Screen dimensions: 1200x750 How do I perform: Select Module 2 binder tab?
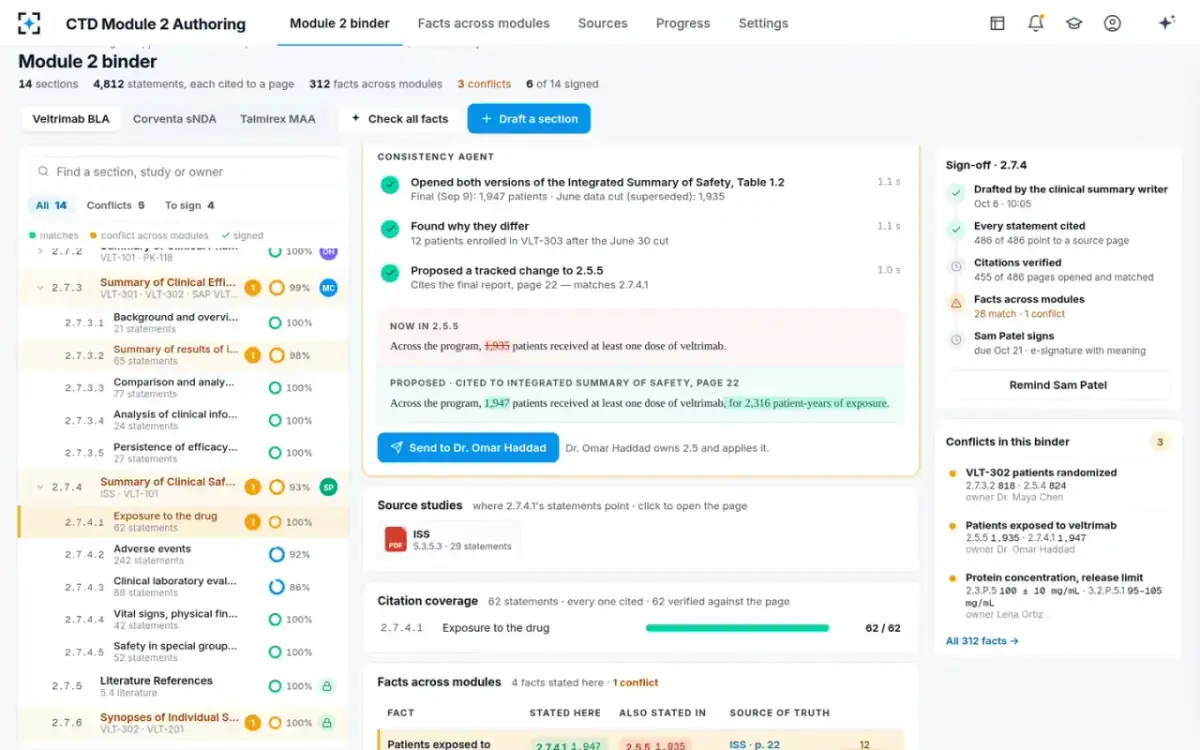(340, 23)
